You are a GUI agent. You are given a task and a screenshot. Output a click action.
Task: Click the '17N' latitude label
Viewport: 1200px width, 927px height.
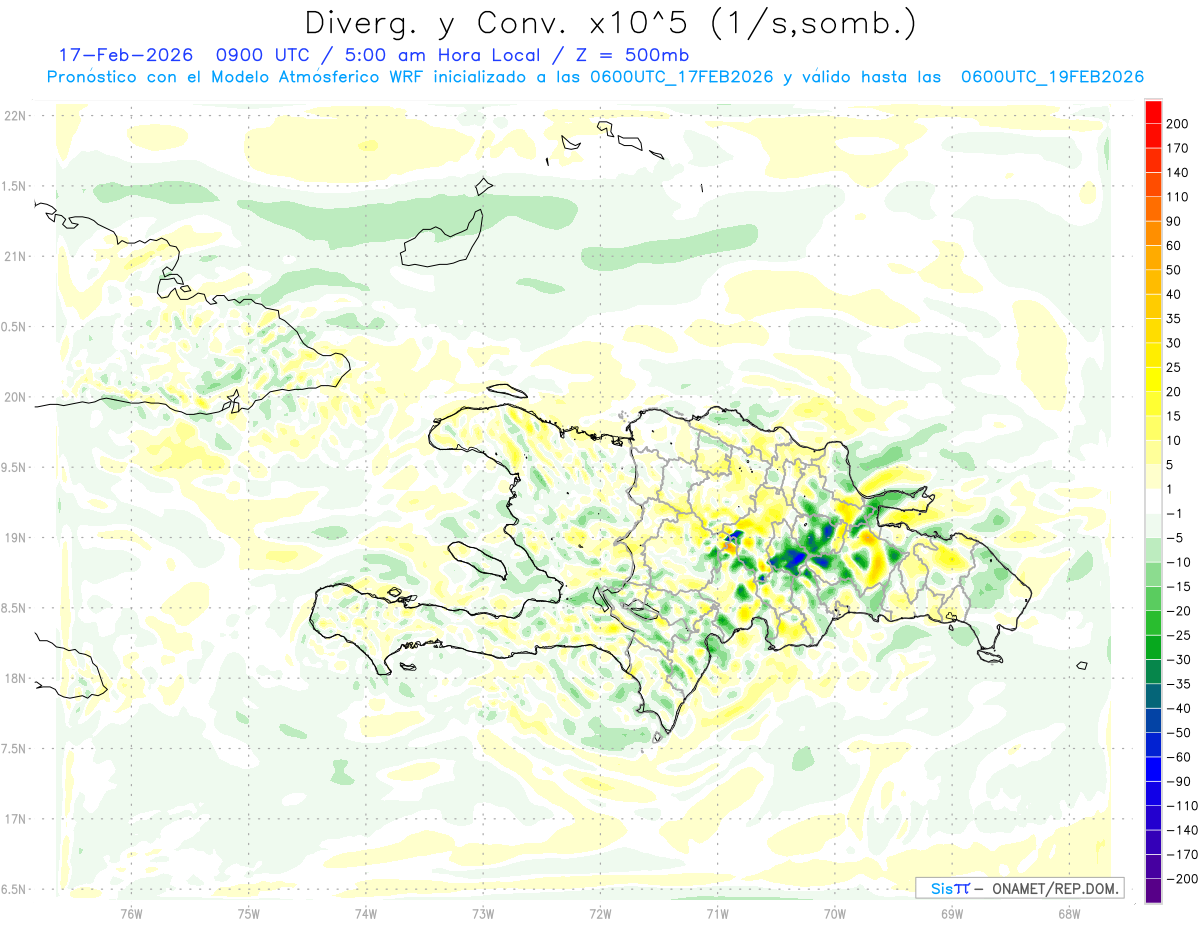[x=17, y=819]
